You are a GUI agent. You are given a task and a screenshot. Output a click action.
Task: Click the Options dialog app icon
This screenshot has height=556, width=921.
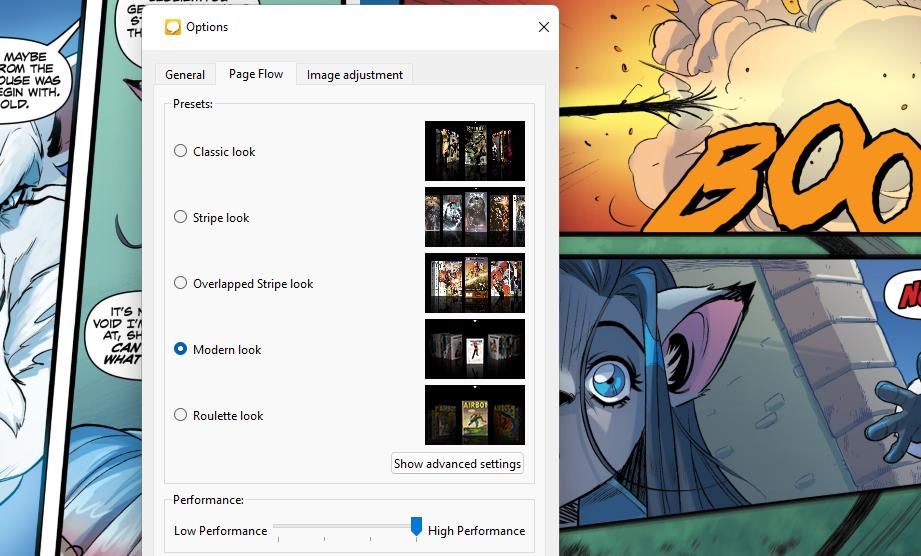pos(173,27)
